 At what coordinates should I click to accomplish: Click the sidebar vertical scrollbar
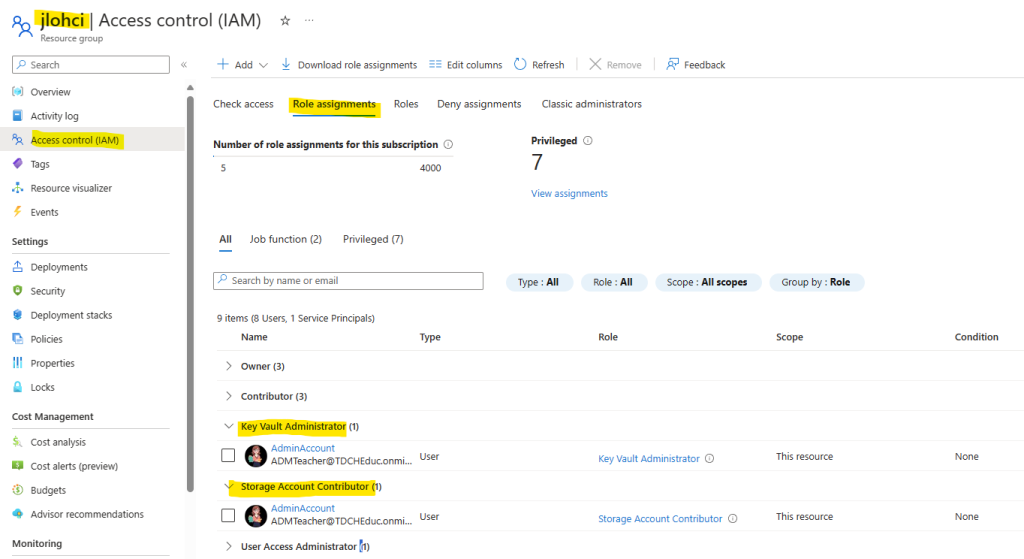tap(190, 294)
